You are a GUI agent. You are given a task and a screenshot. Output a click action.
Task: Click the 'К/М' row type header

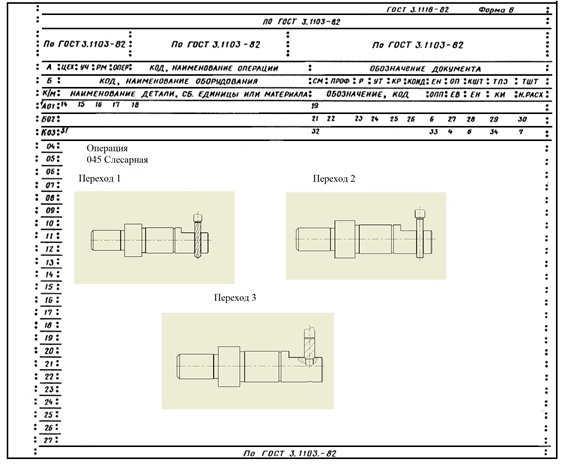coord(48,94)
